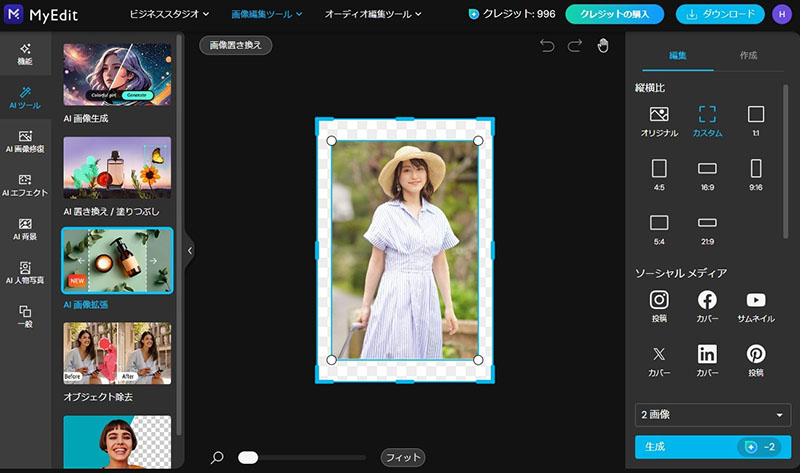
Task: Click the redo arrow icon
Action: click(575, 46)
